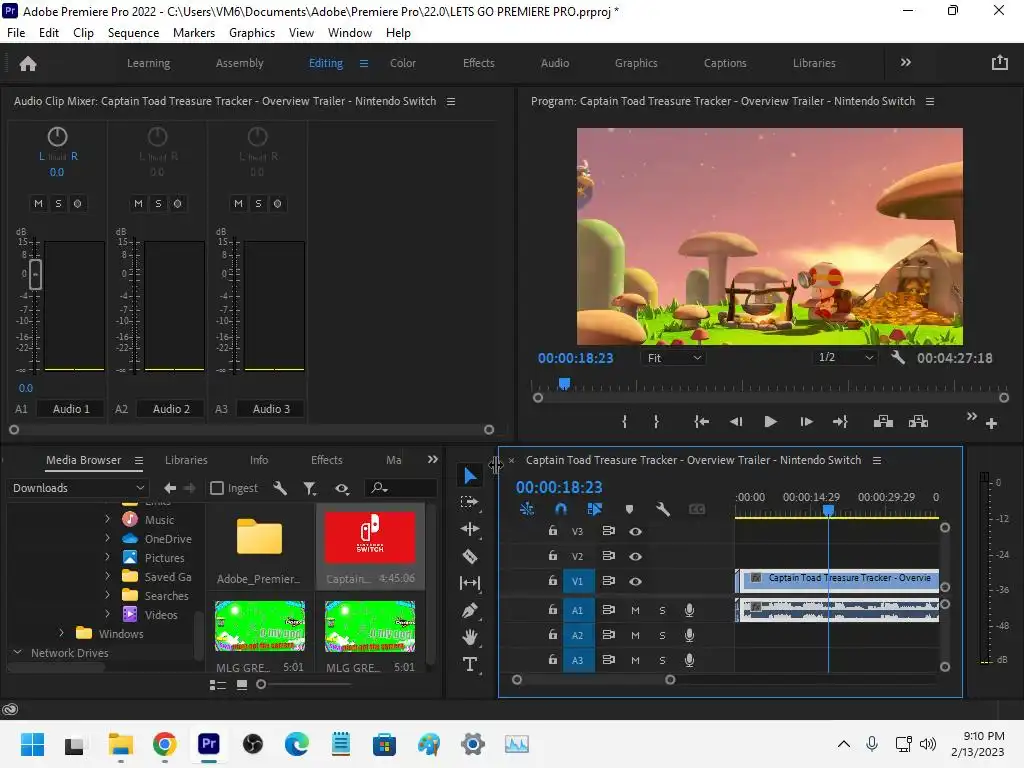This screenshot has width=1024, height=768.
Task: Open the Fit zoom level dropdown
Action: (673, 358)
